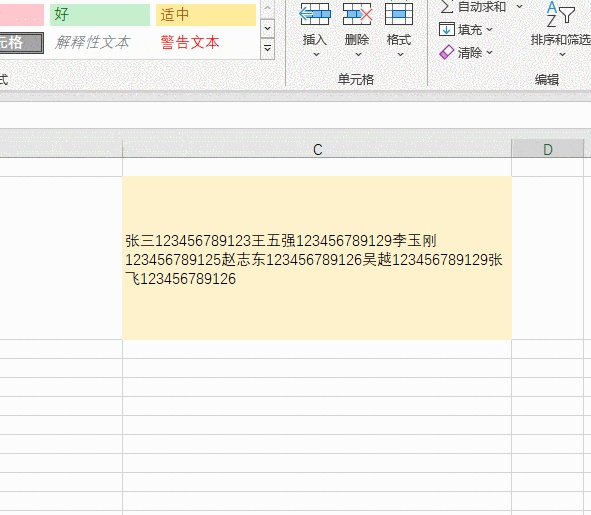
Task: Open the 删除 dropdown arrow
Action: [x=358, y=55]
